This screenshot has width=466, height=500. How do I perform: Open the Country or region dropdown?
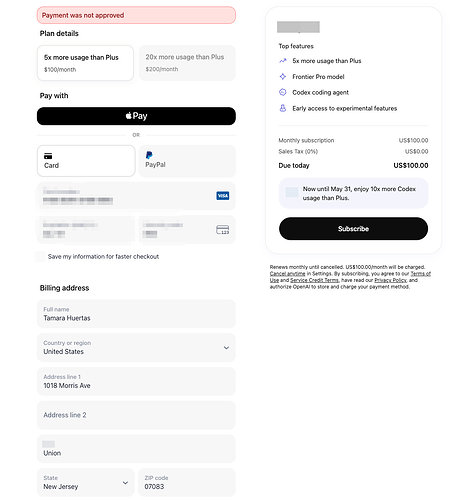tap(136, 347)
